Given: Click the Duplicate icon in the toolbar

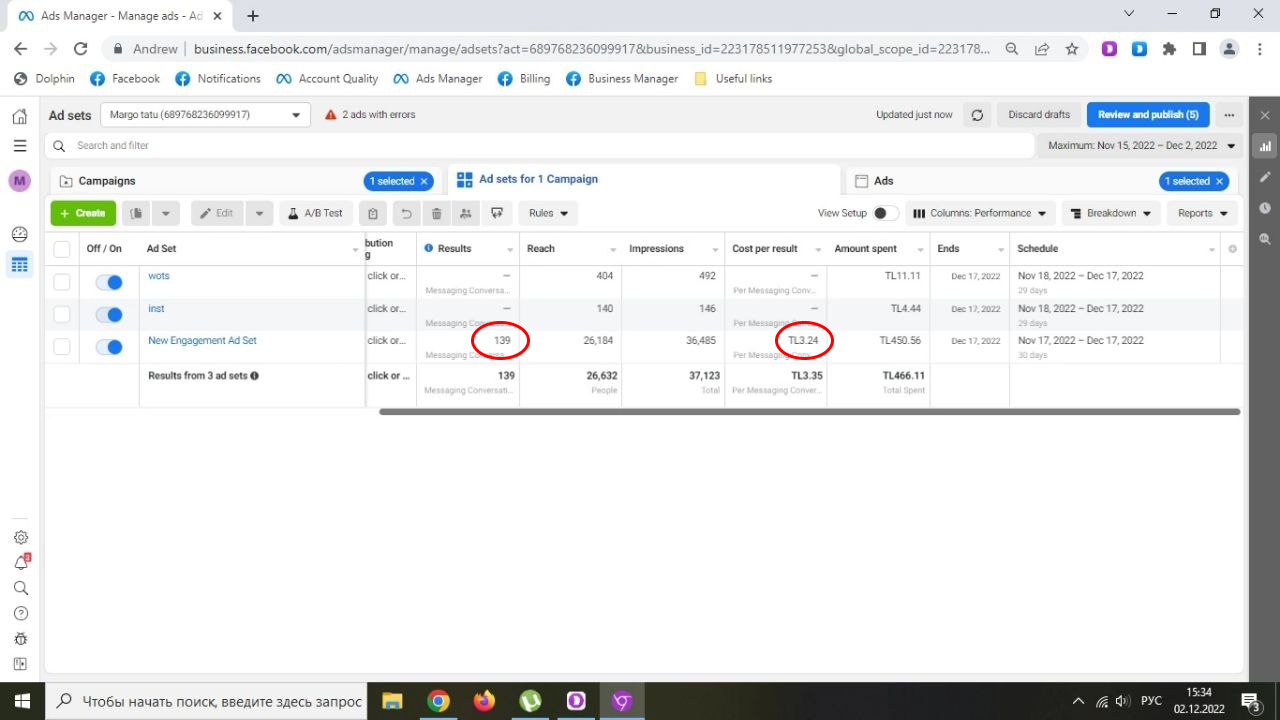Looking at the screenshot, I should 136,213.
